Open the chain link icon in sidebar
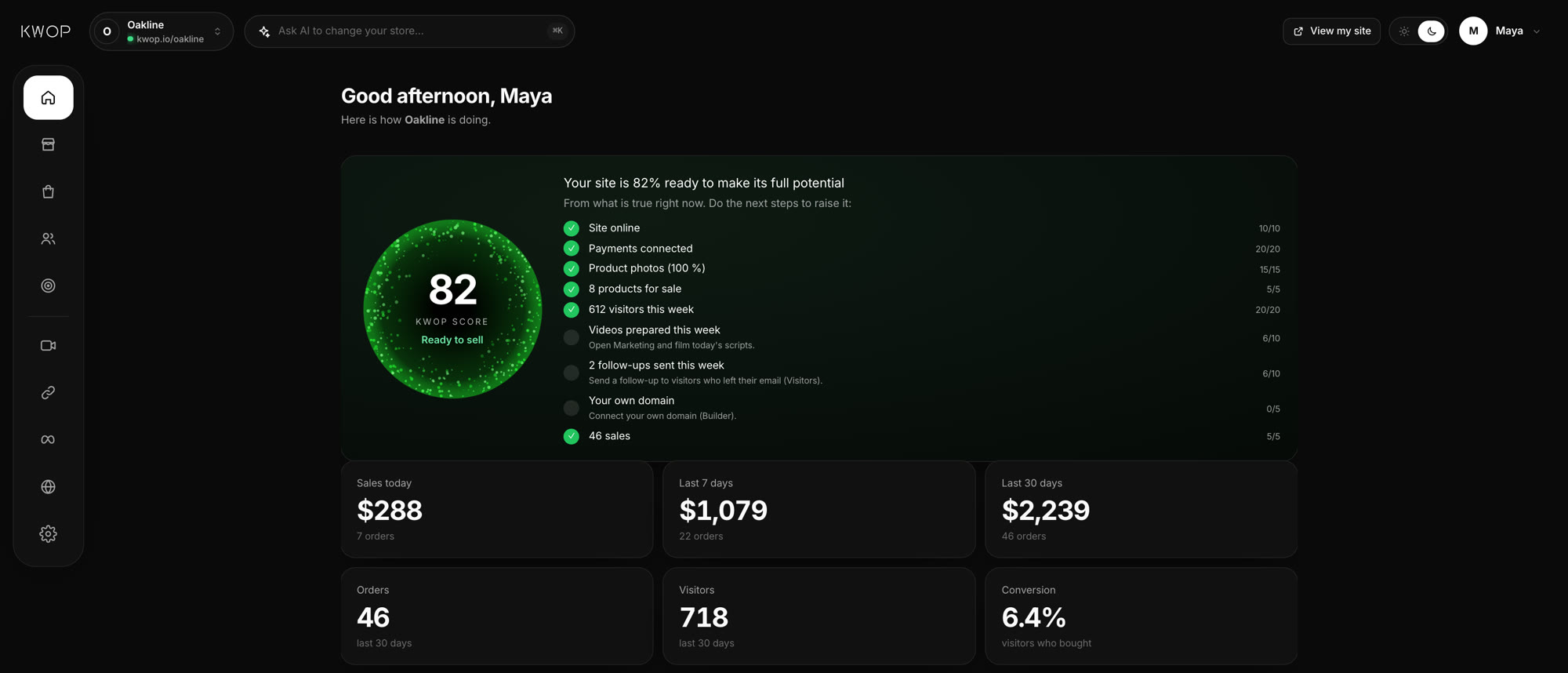 pyautogui.click(x=49, y=392)
